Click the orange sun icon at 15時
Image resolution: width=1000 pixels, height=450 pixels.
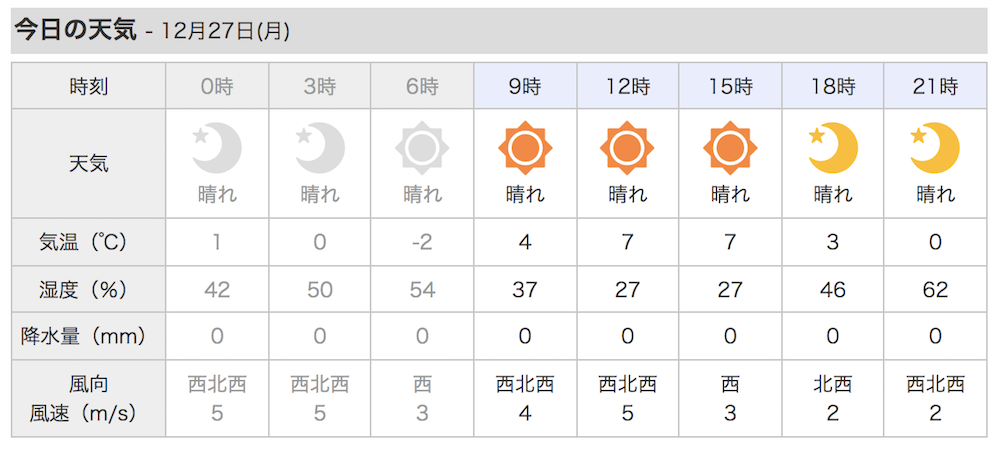tap(730, 149)
